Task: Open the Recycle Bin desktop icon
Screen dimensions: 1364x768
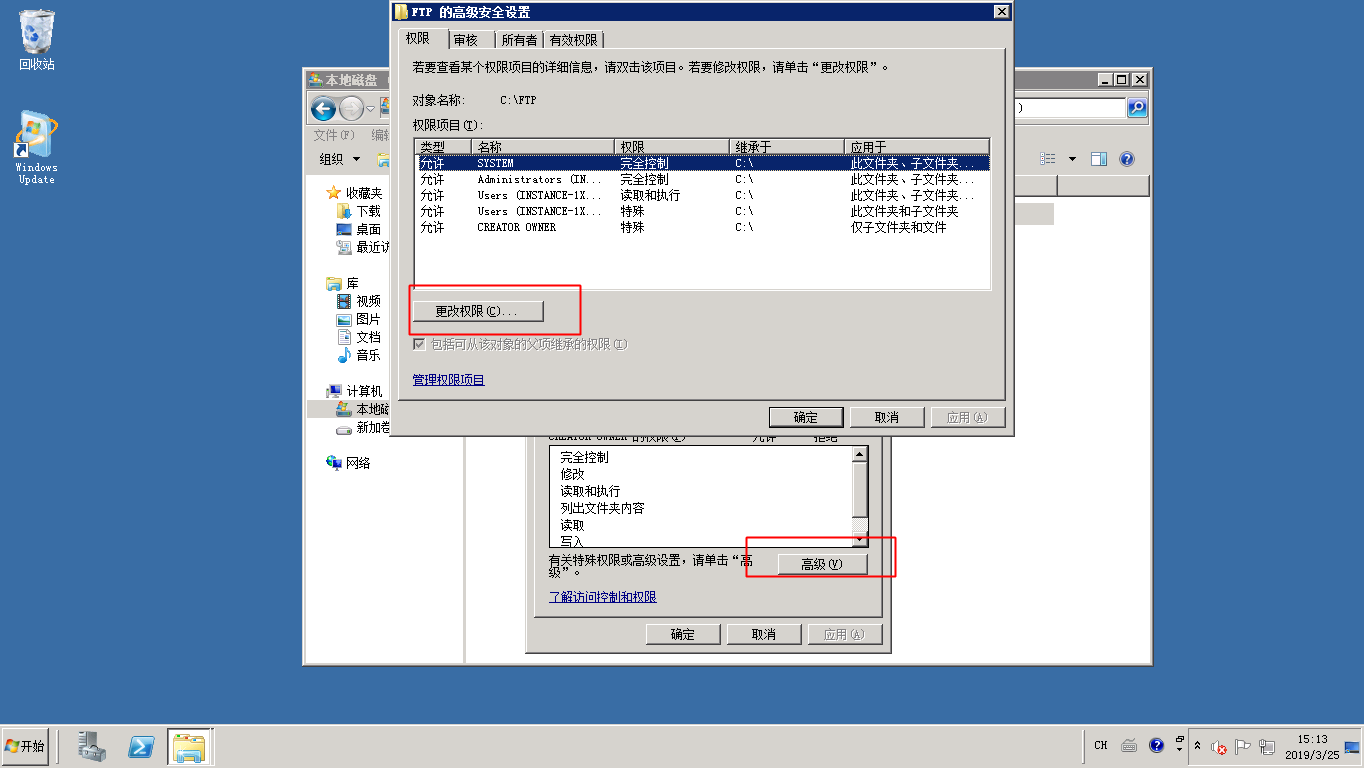Action: pyautogui.click(x=37, y=40)
